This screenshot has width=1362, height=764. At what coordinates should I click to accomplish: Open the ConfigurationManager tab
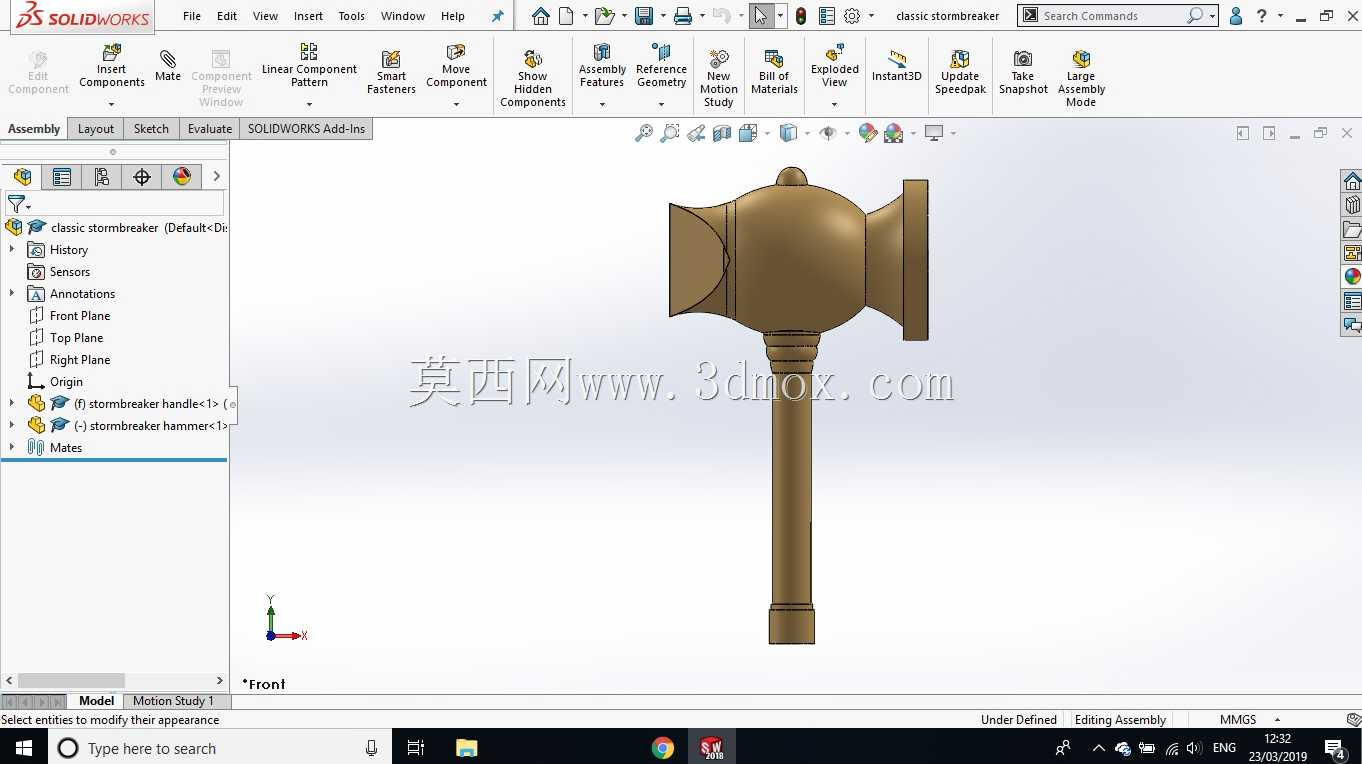(x=102, y=177)
